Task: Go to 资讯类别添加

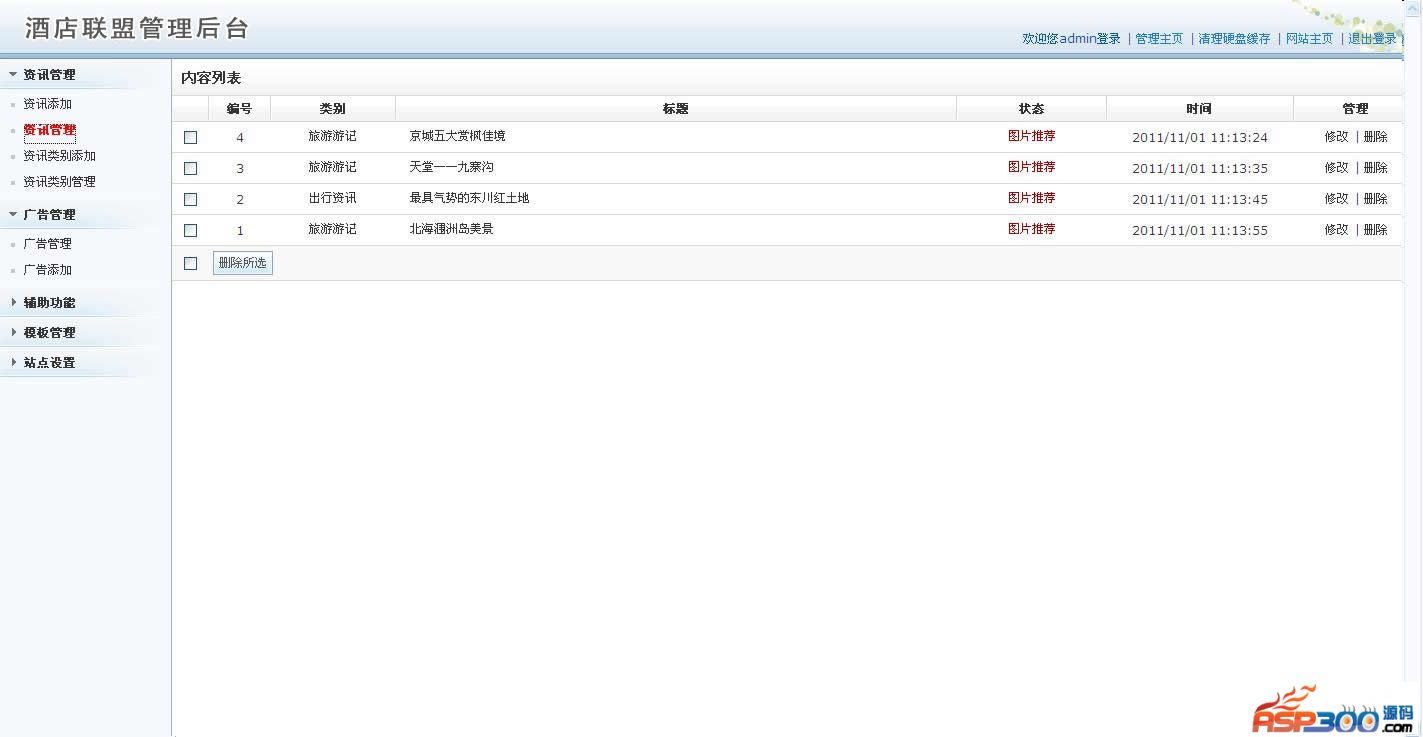Action: point(60,156)
